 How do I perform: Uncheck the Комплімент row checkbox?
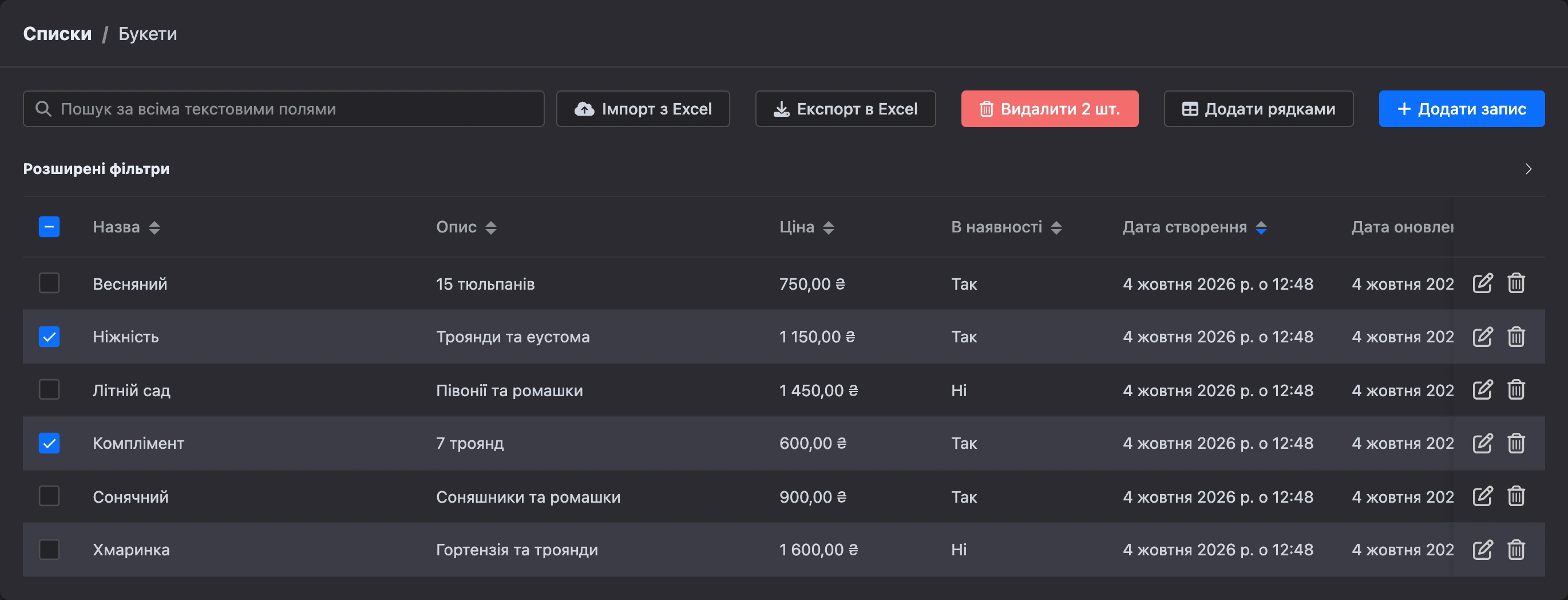point(49,443)
